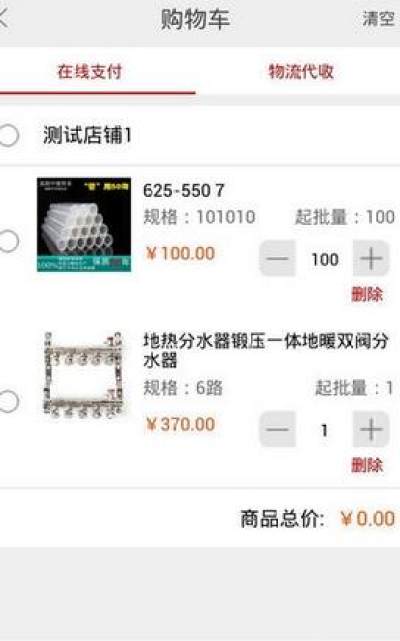Open the white pipes product thumbnail
The width and height of the screenshot is (400, 641).
[84, 224]
